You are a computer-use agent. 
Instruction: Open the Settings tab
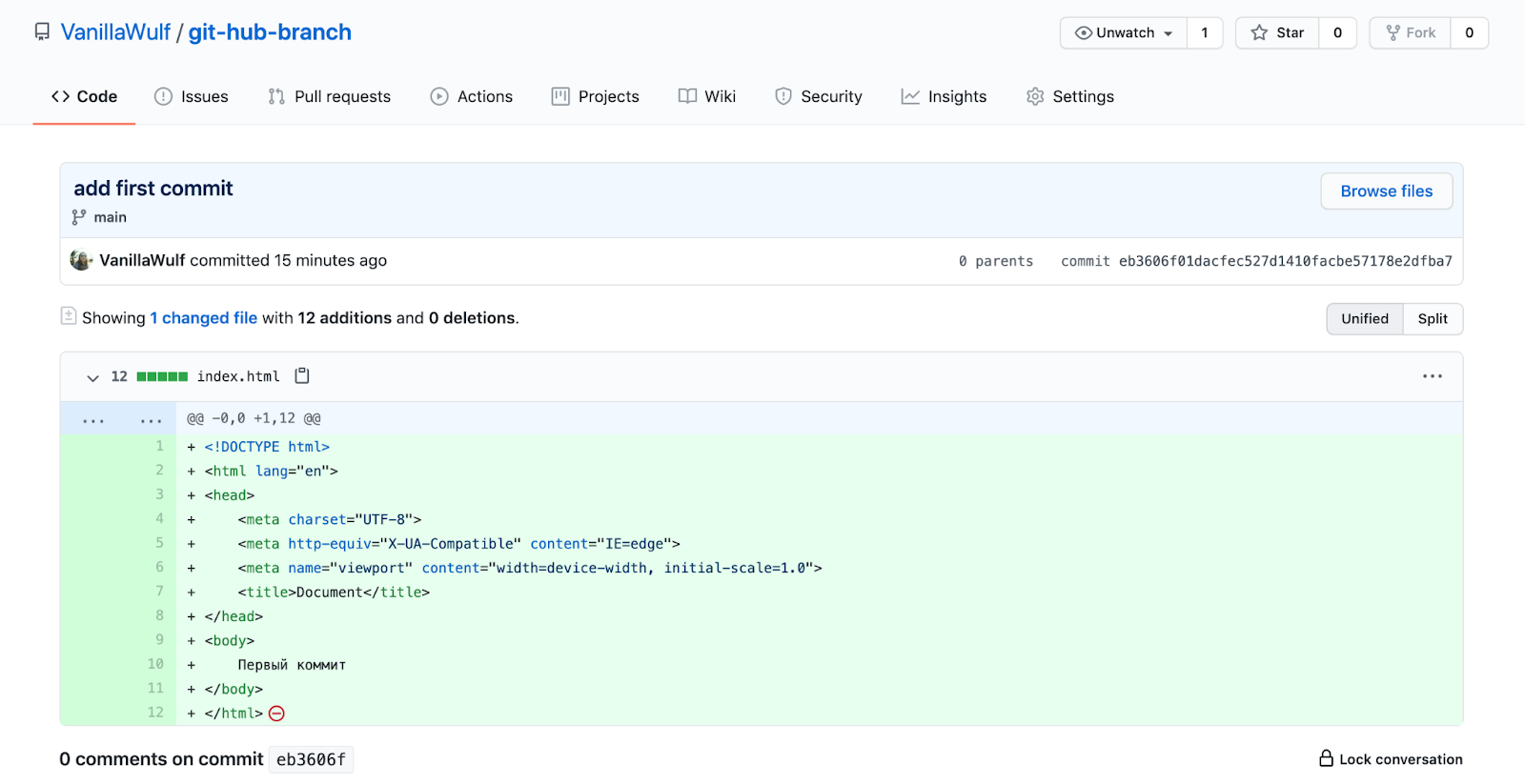coord(1070,96)
